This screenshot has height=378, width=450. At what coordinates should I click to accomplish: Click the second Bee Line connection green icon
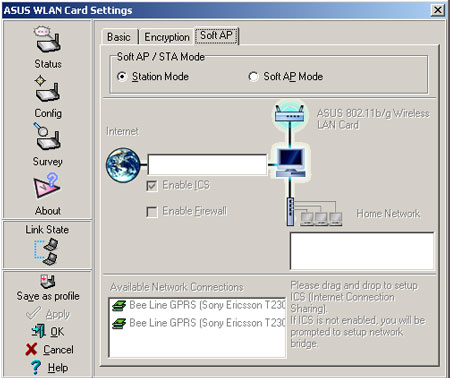coord(119,323)
